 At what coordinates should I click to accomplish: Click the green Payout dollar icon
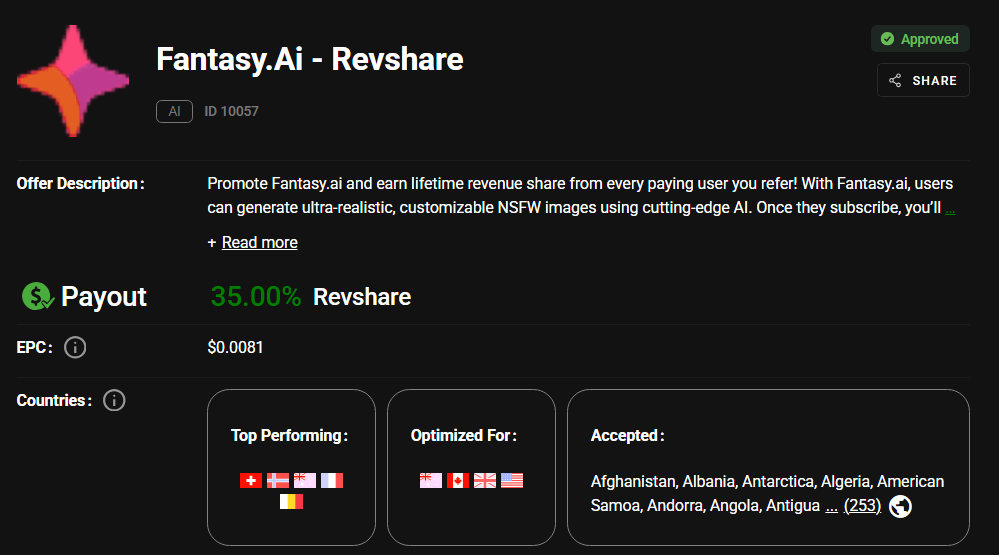38,296
